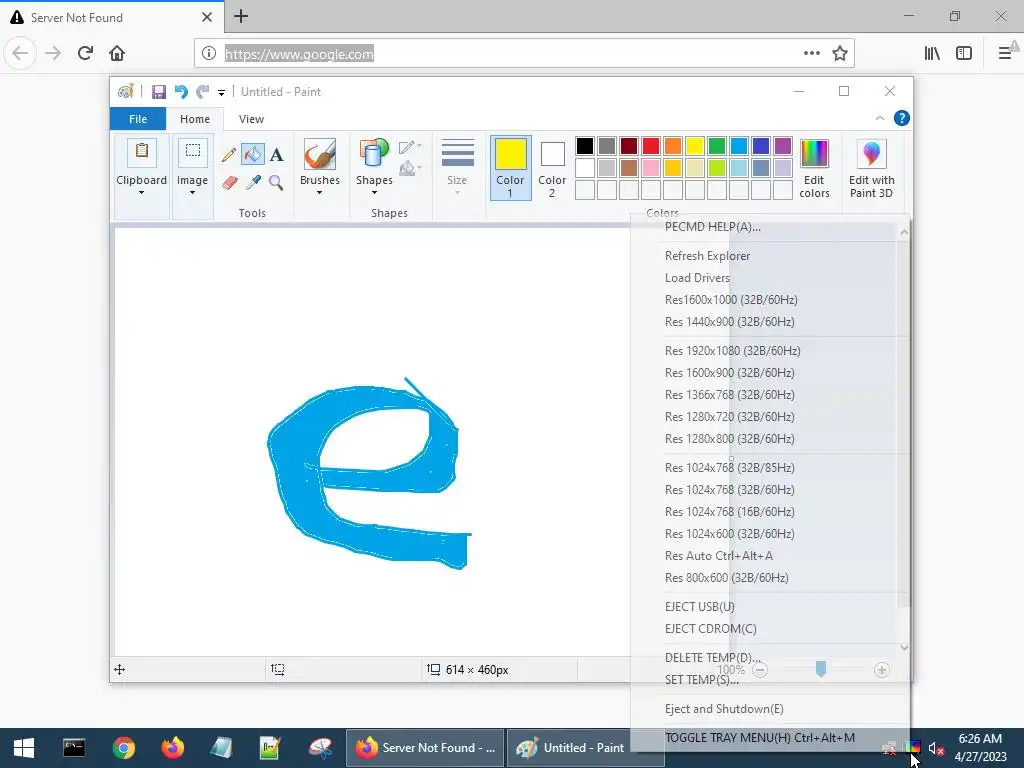Click Edit with Paint 3D
The image size is (1024, 768).
pyautogui.click(x=871, y=168)
